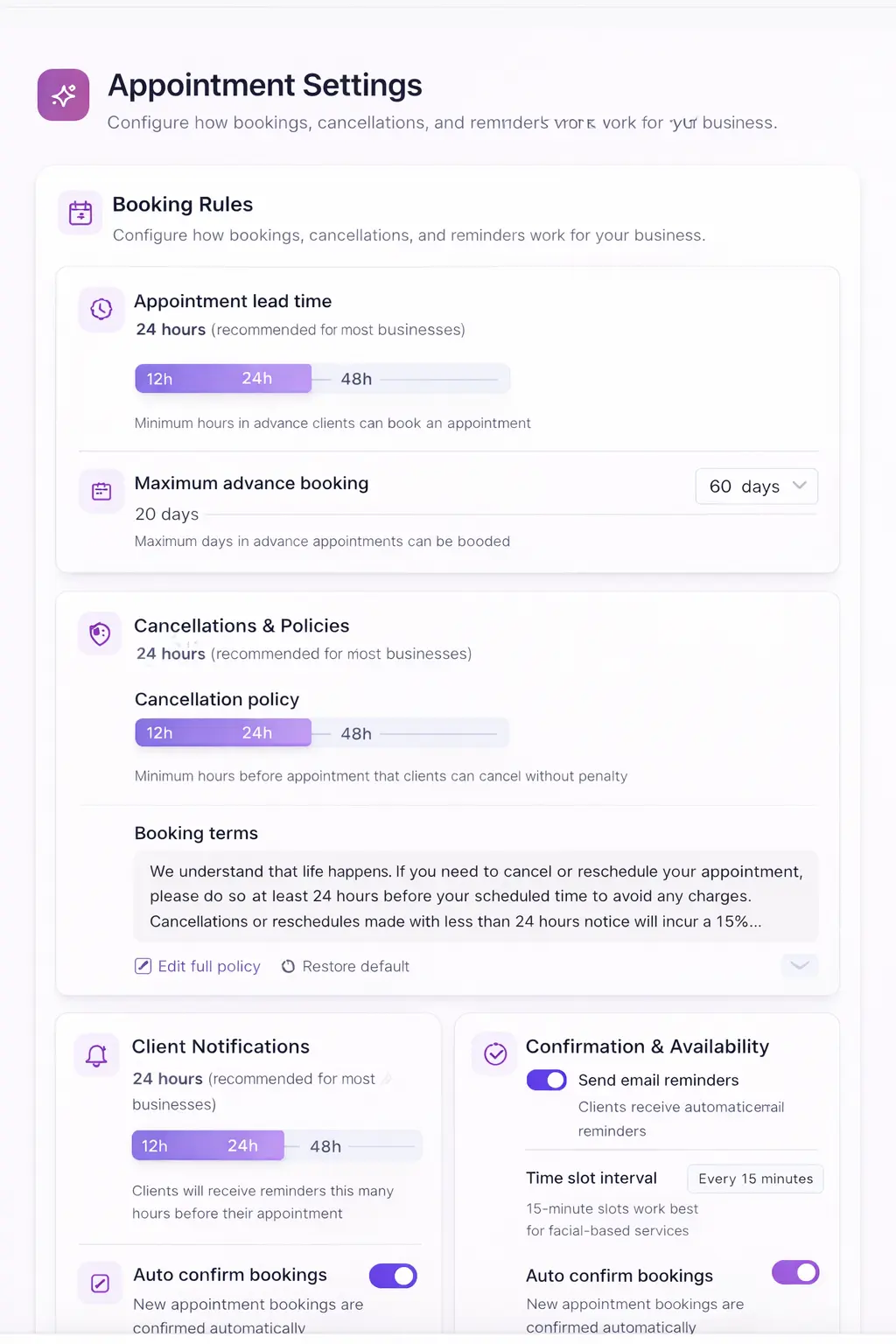Screen dimensions: 896x1344
Task: Click the sparkle logo icon beside Appointment Settings
Action: point(63,94)
